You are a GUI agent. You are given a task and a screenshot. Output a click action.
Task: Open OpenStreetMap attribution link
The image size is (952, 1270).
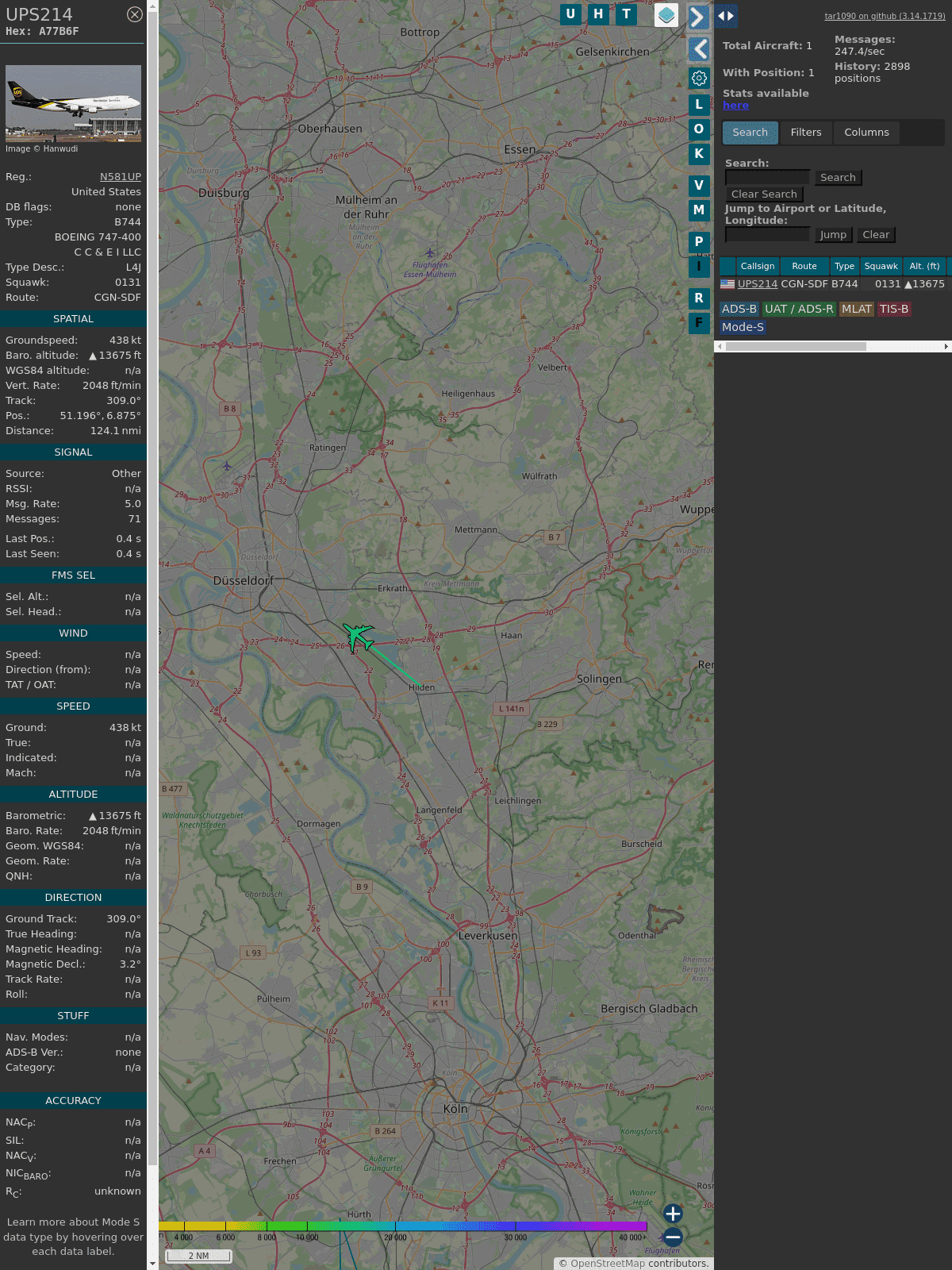click(x=608, y=1264)
